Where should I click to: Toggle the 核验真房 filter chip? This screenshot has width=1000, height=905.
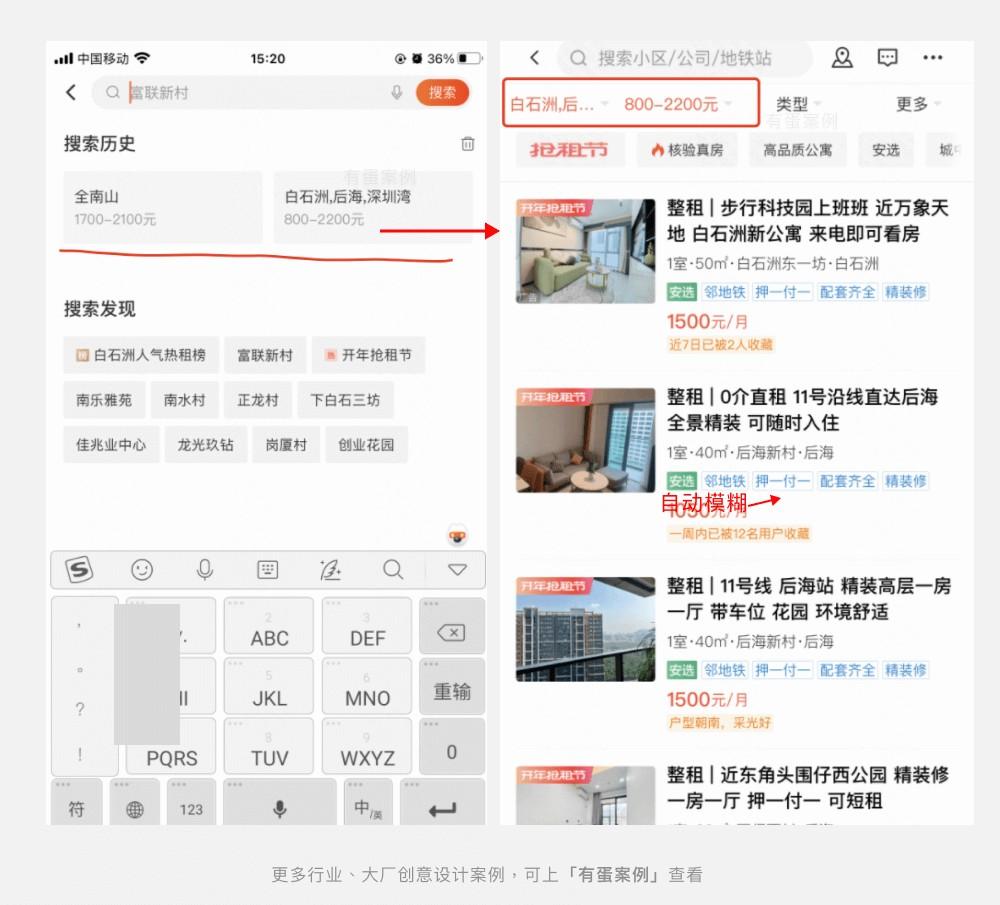tap(687, 150)
